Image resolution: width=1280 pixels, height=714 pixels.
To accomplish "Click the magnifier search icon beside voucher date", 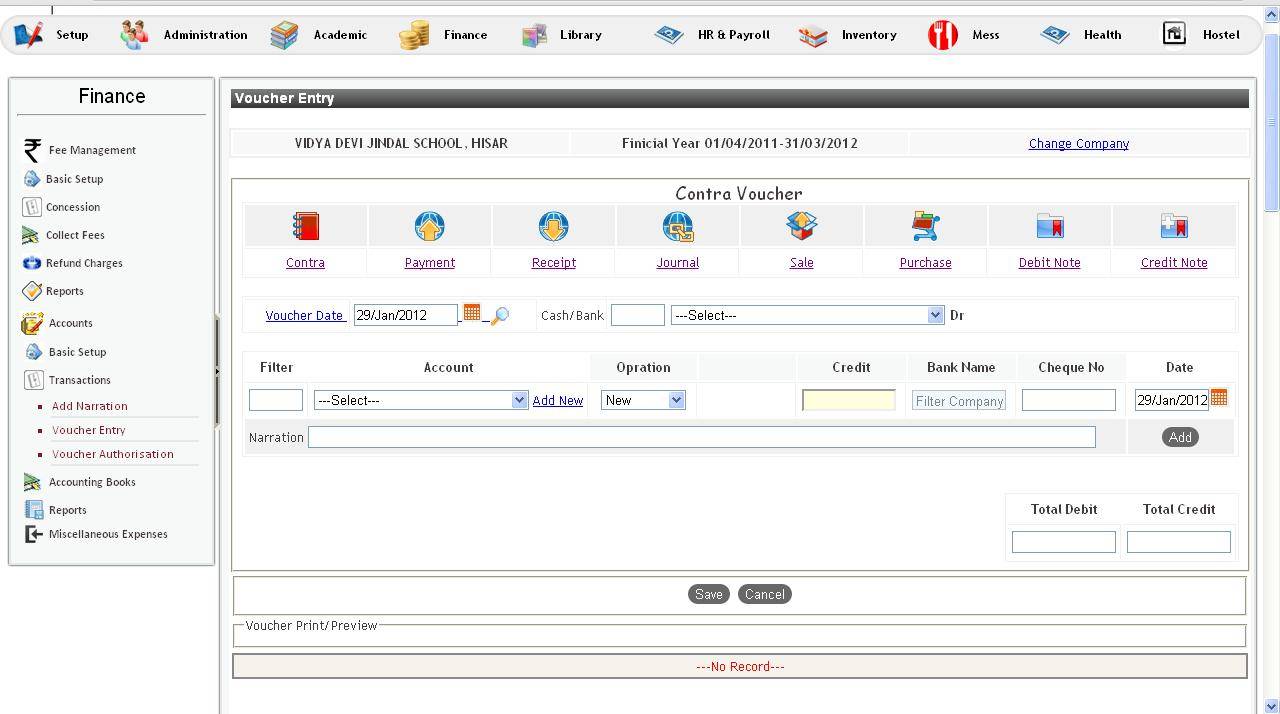I will click(500, 316).
